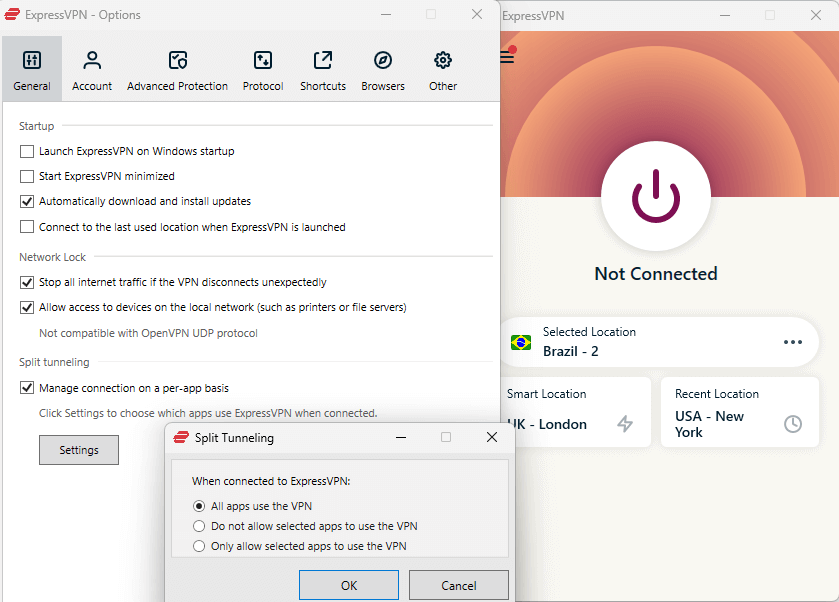This screenshot has width=839, height=602.
Task: Enable Launch ExpressVPN on Windows startup
Action: tap(27, 152)
